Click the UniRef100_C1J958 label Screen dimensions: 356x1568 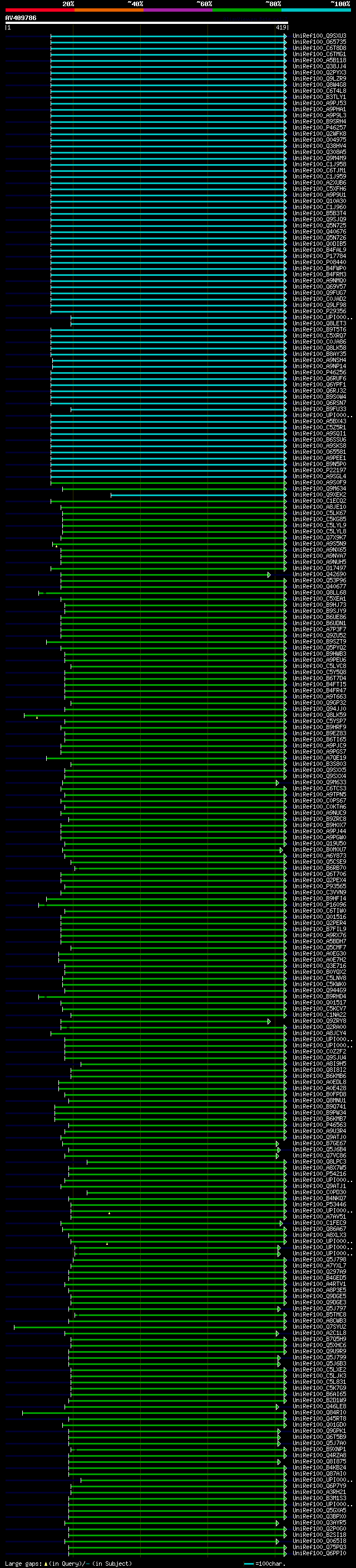[x=319, y=164]
